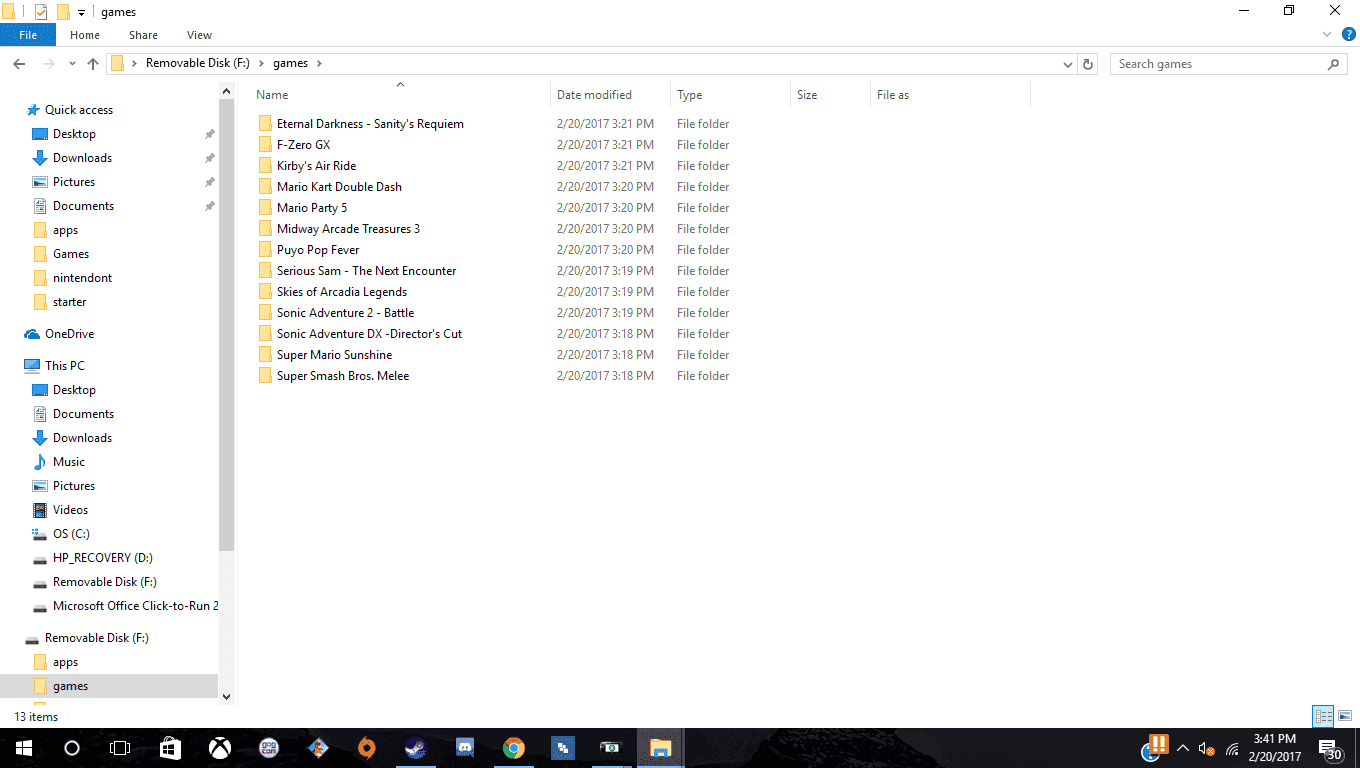Click the This PC computer icon in the sidebar
1360x768 pixels.
click(32, 366)
